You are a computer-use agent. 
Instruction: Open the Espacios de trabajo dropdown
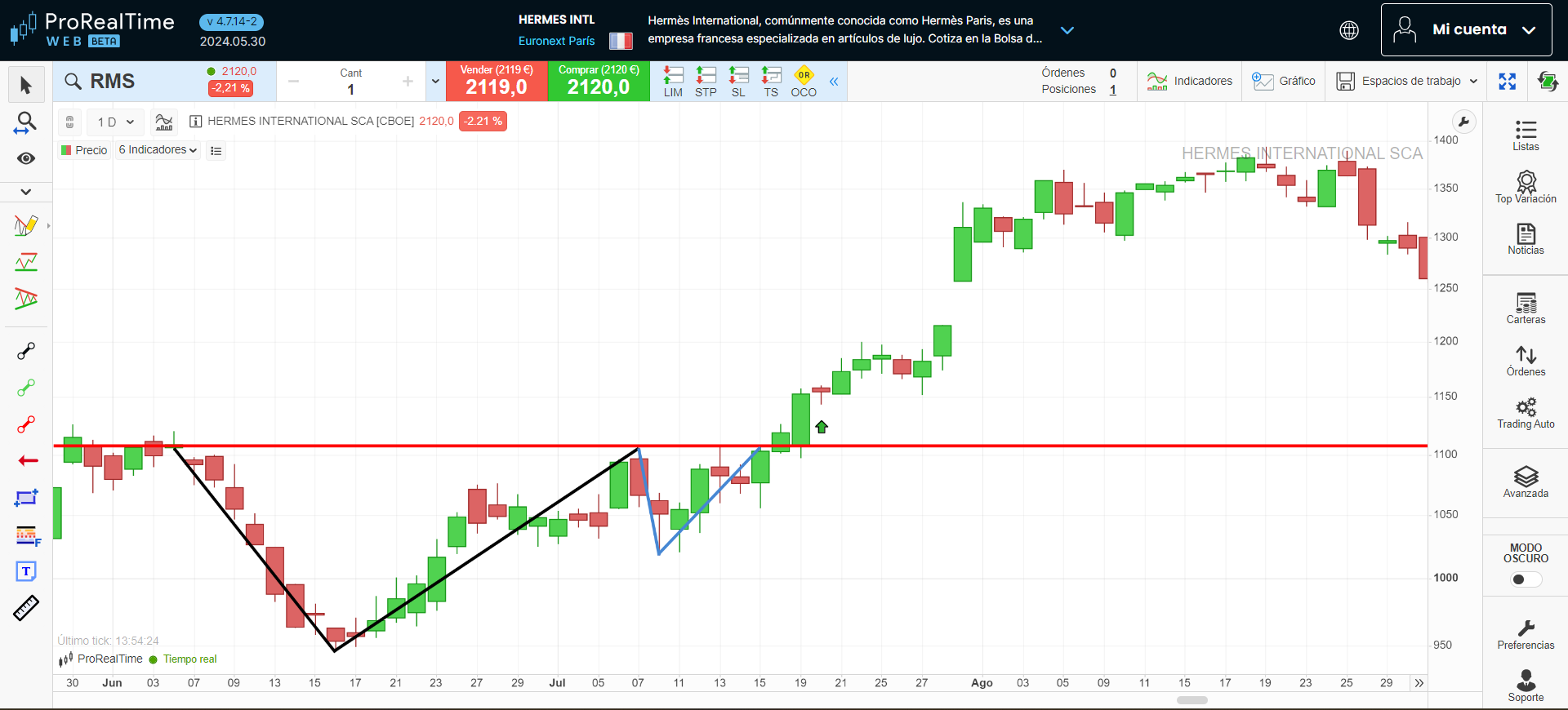[1407, 82]
